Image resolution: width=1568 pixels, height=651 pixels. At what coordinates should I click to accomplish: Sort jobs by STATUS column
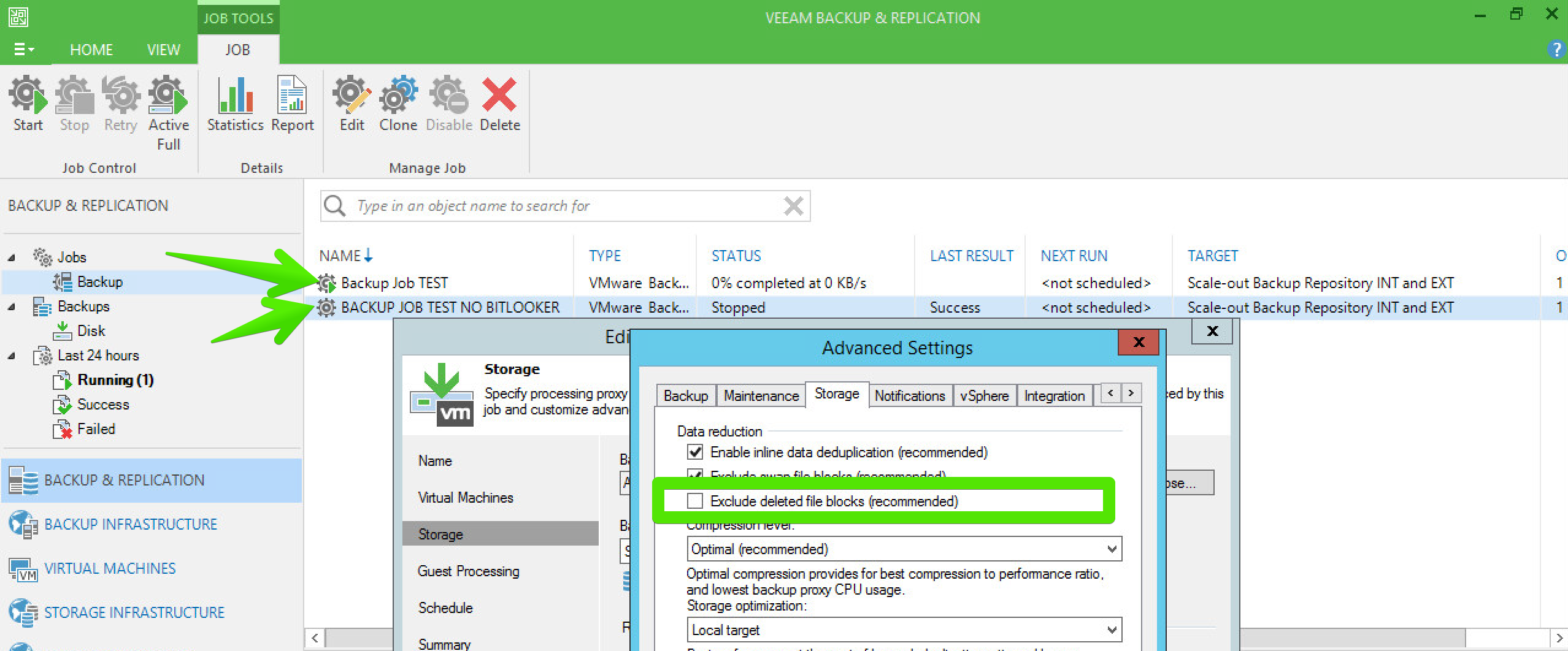pos(736,256)
